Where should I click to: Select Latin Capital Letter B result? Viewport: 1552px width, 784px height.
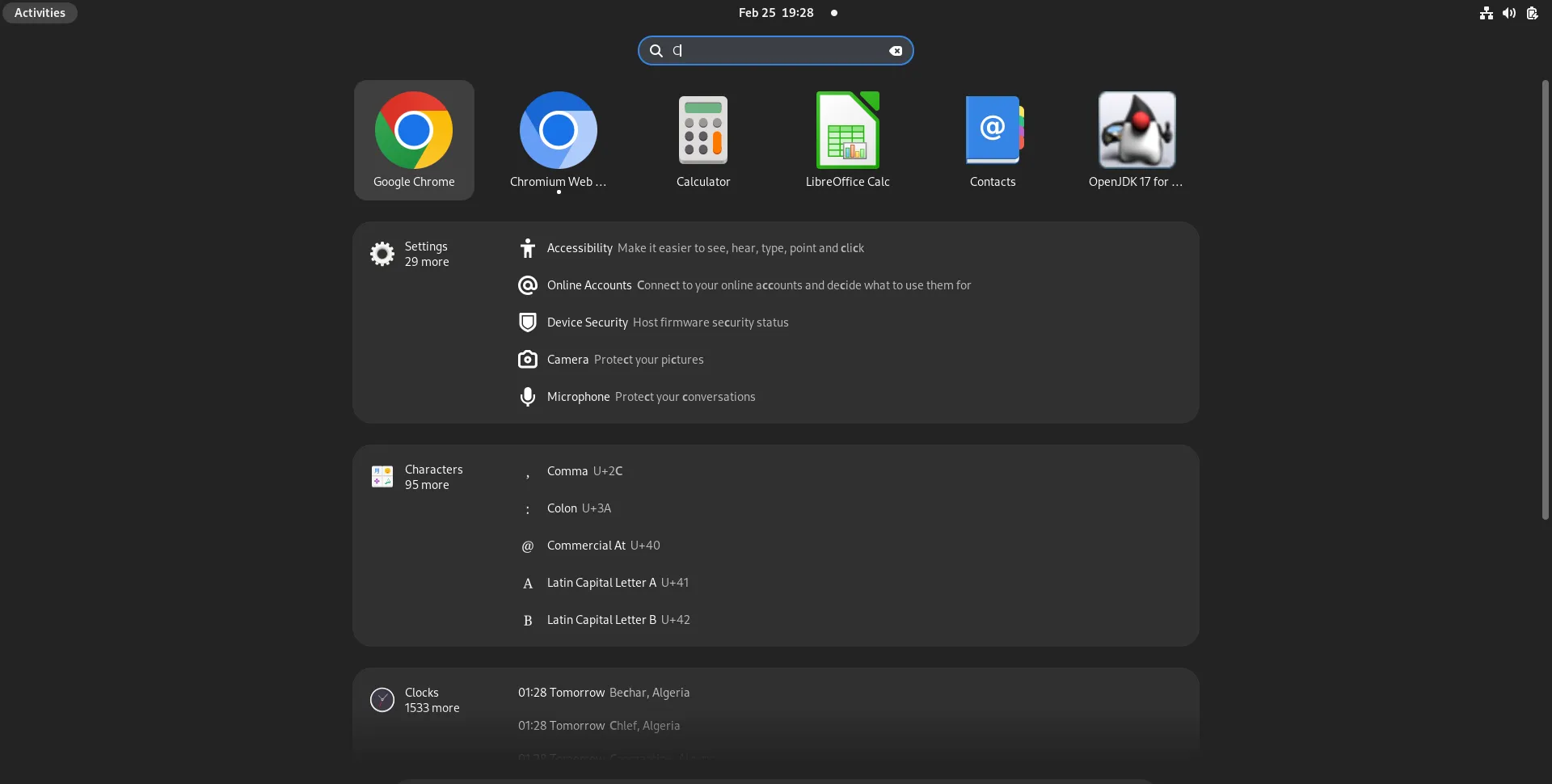(852, 620)
